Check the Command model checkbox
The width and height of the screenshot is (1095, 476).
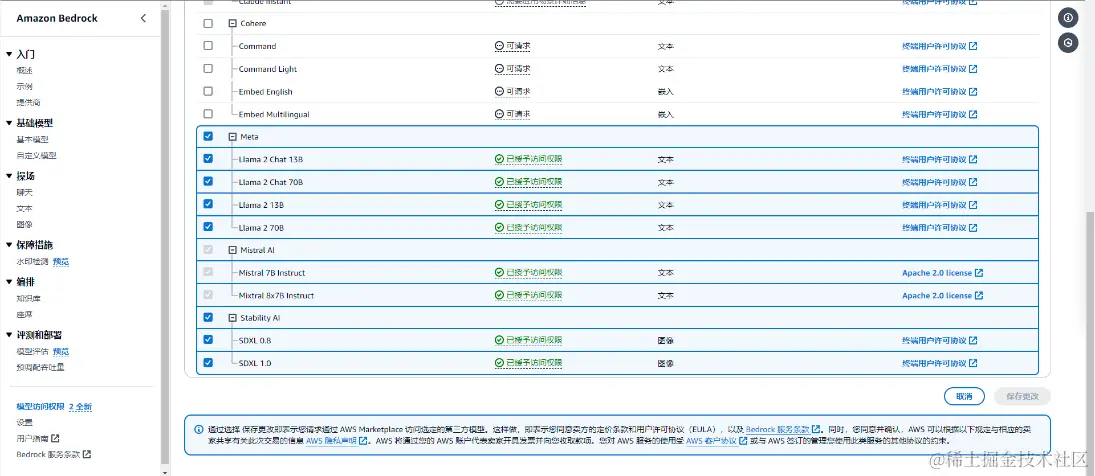coord(208,45)
